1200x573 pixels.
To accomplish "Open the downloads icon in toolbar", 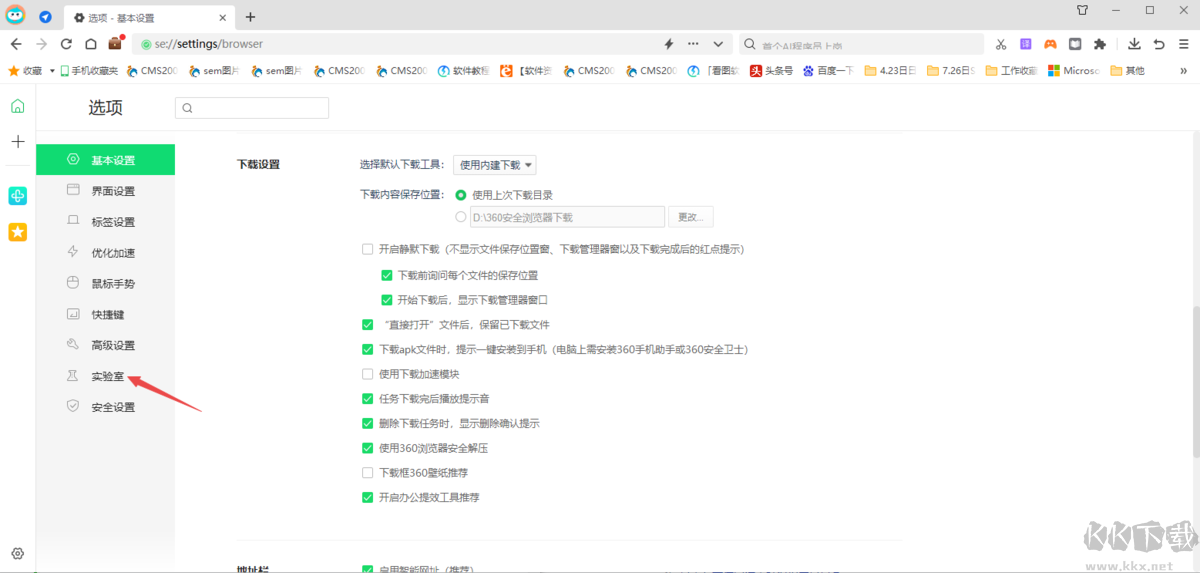I will click(x=1134, y=44).
